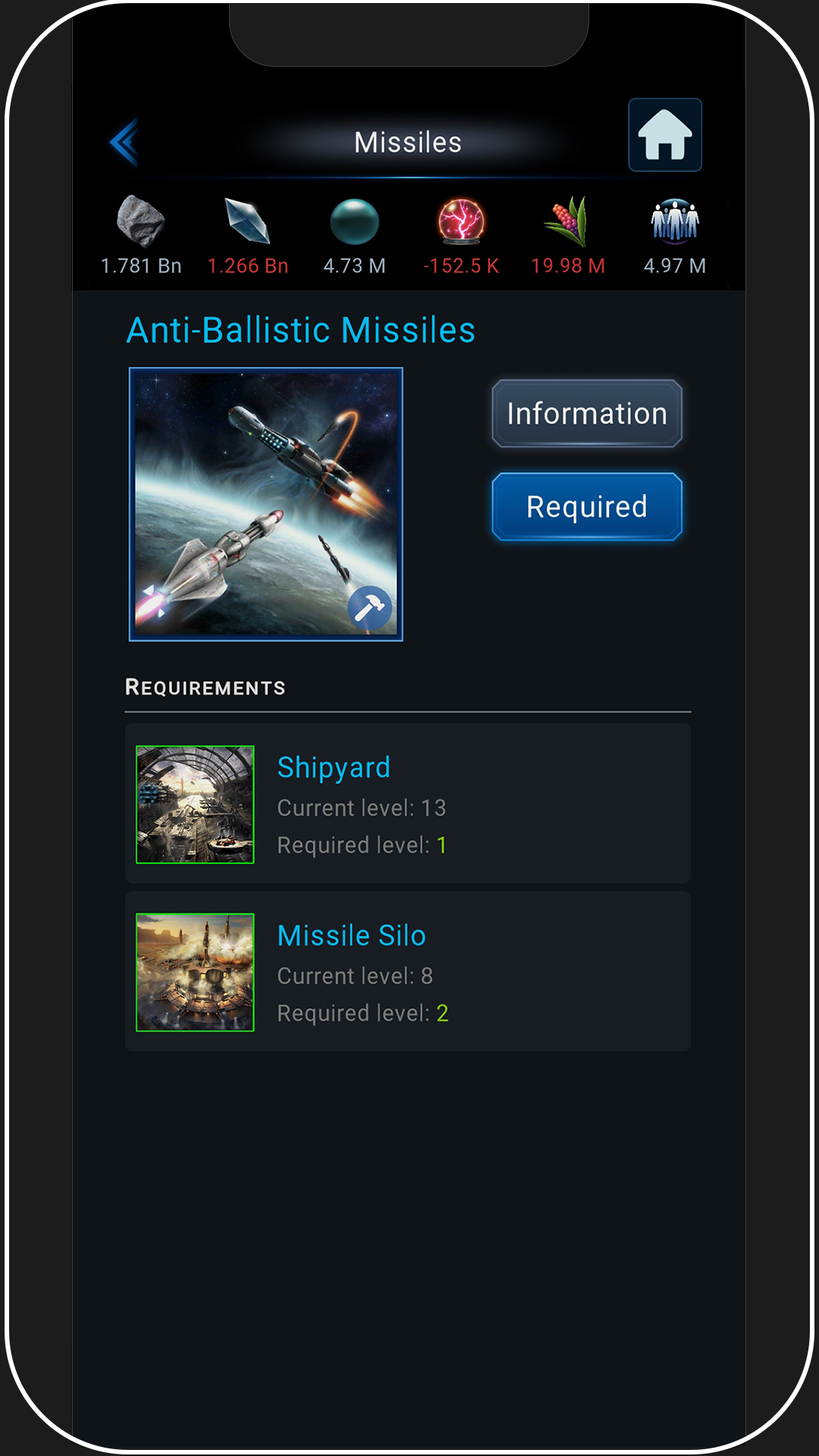Screen dimensions: 819x1456
Task: Tap the blue crystal resource icon
Action: point(248,221)
